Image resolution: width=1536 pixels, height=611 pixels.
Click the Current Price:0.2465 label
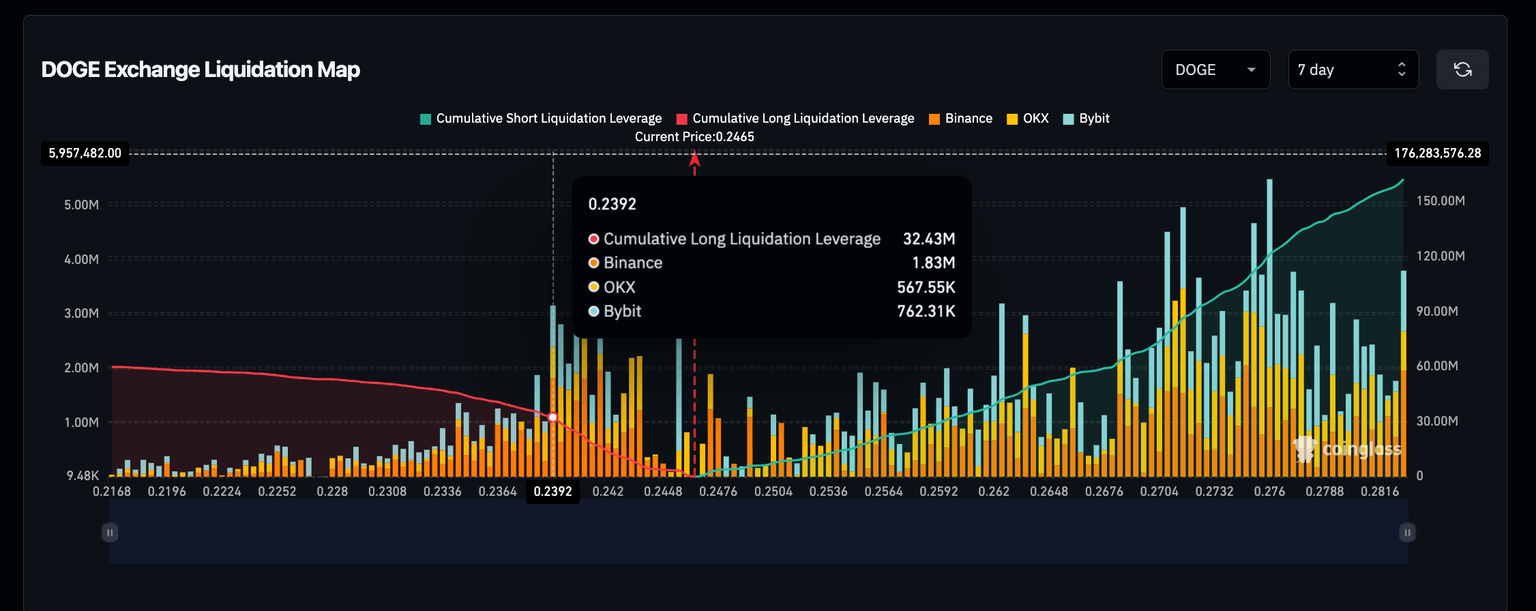694,136
